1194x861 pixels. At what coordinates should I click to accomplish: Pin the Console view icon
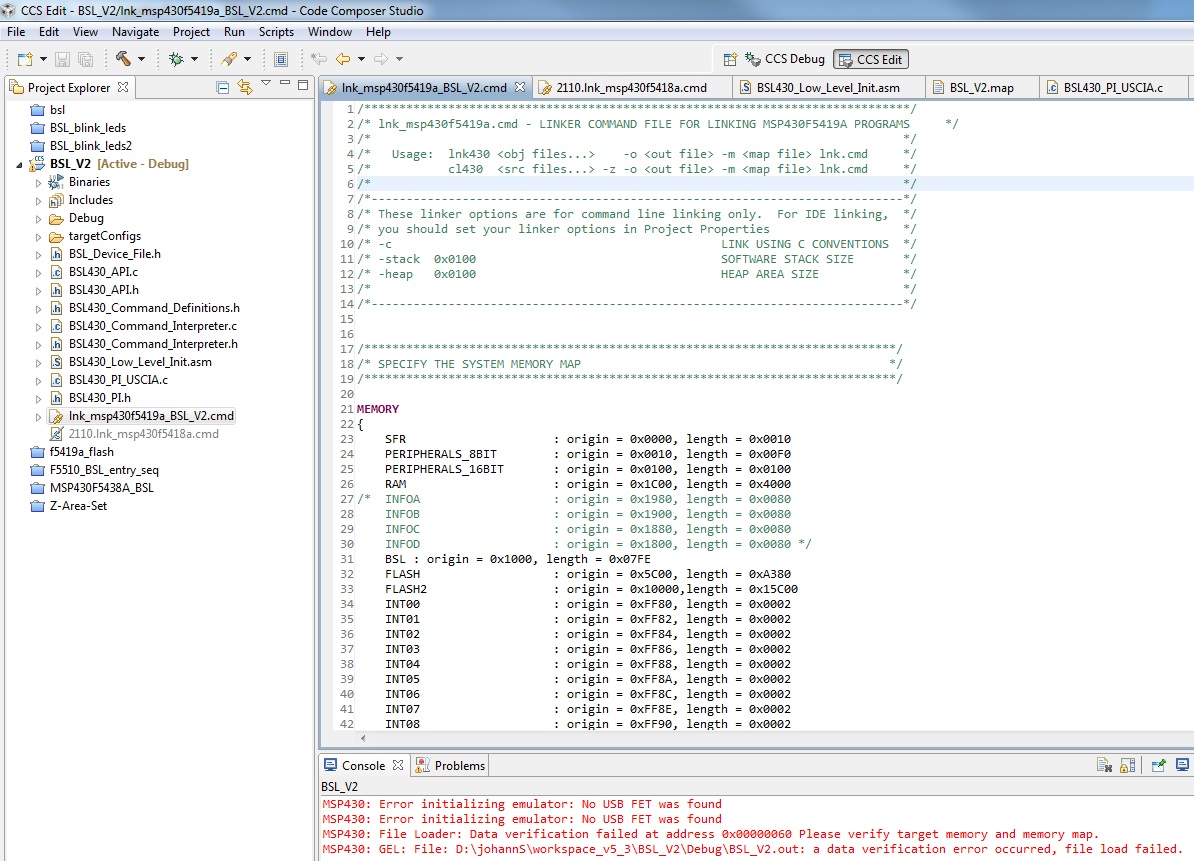1158,765
